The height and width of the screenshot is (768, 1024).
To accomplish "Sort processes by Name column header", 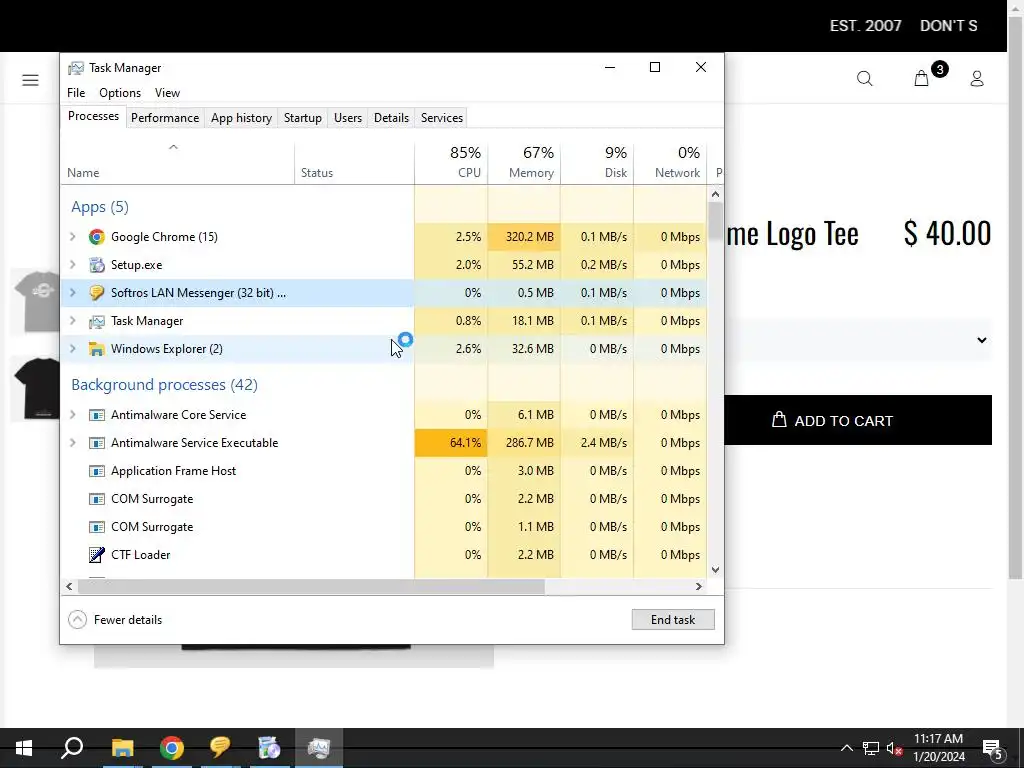I will pos(178,163).
